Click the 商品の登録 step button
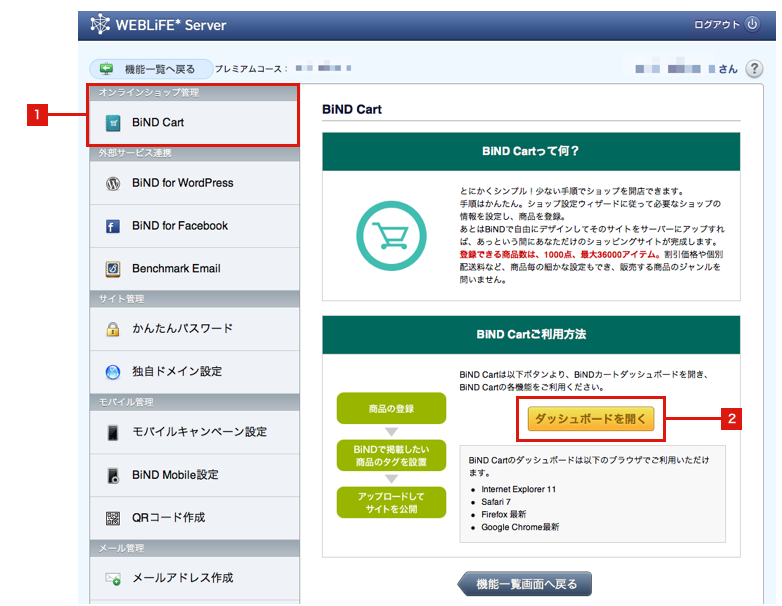The width and height of the screenshot is (782, 606). click(x=391, y=408)
